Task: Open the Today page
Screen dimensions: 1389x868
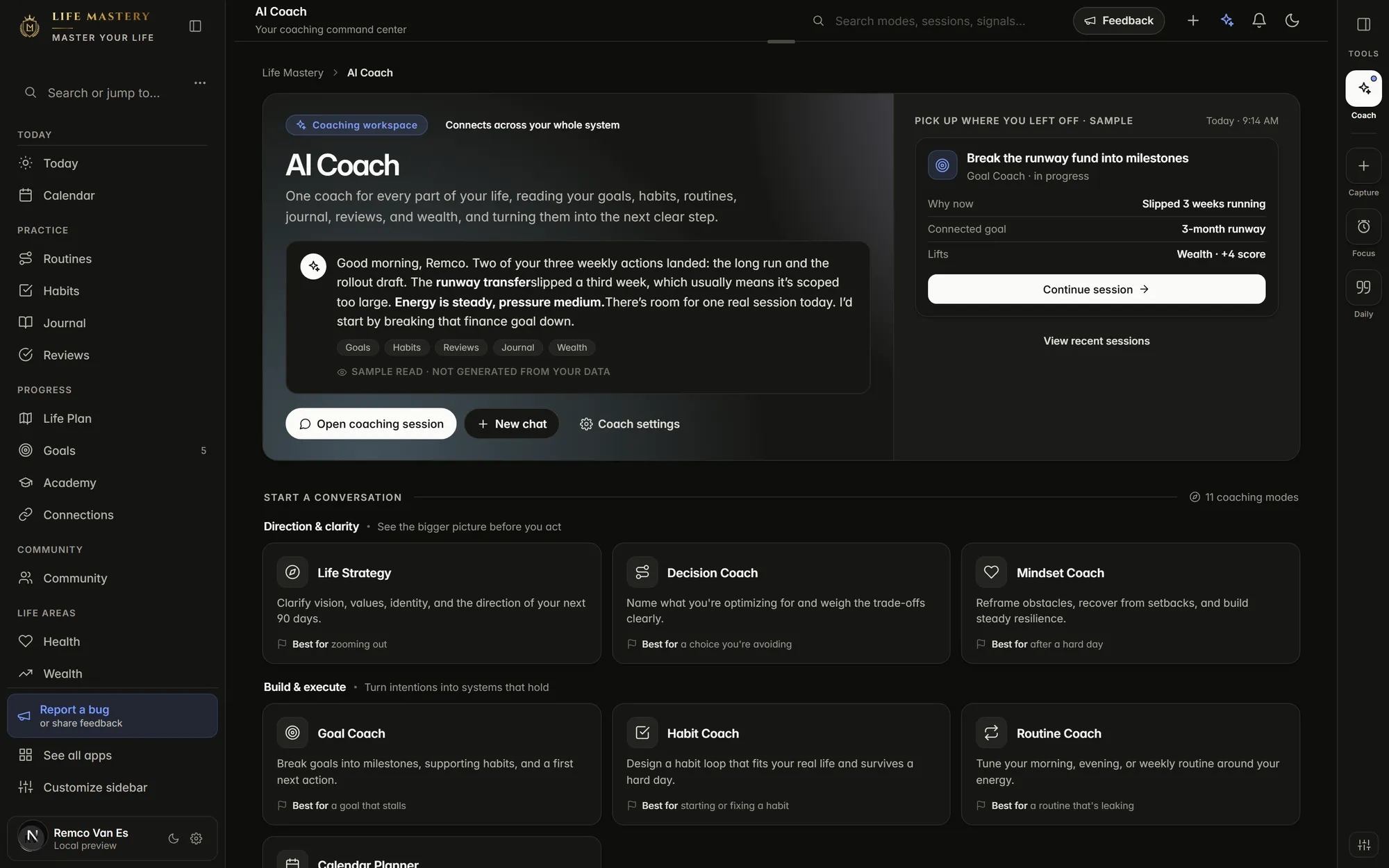Action: click(x=113, y=163)
